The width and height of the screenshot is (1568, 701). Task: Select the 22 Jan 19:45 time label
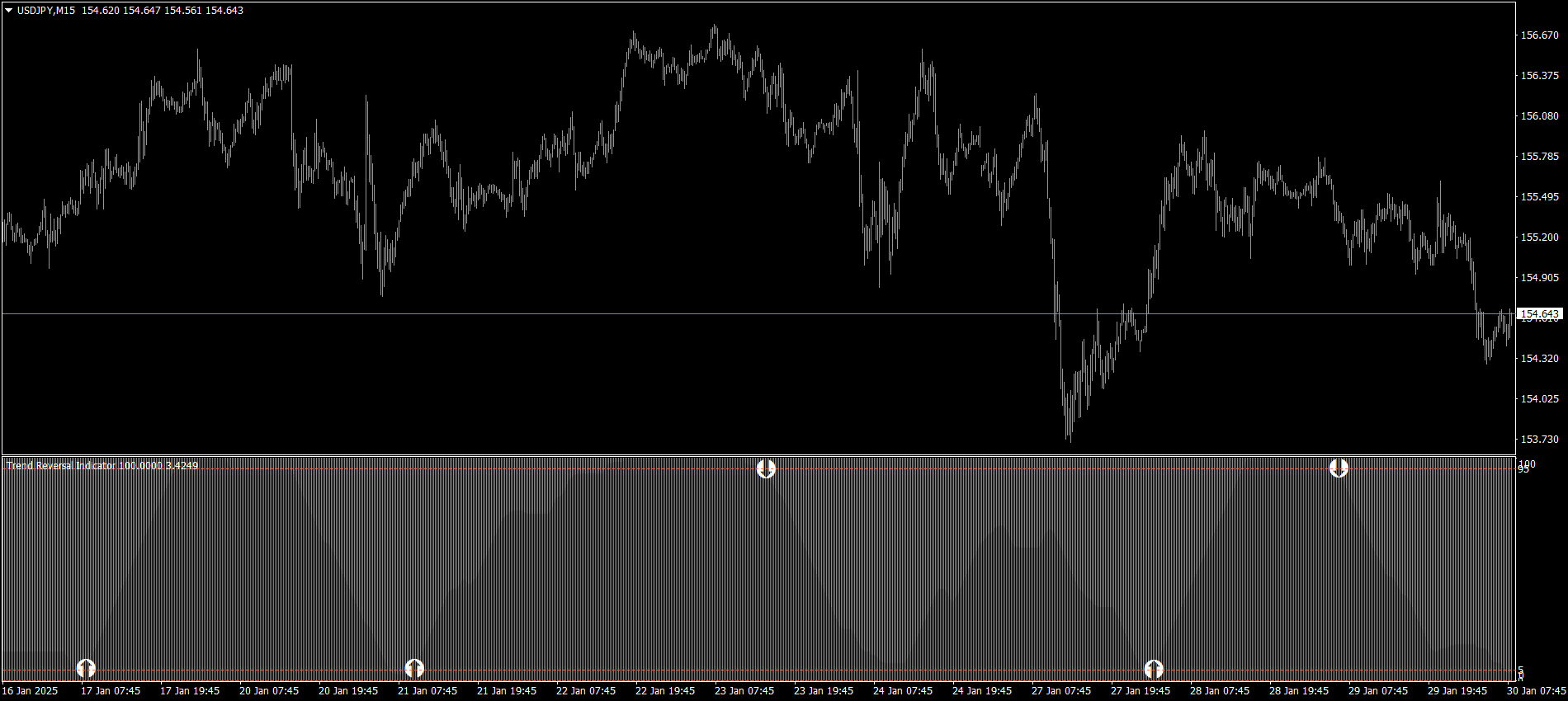(x=665, y=691)
